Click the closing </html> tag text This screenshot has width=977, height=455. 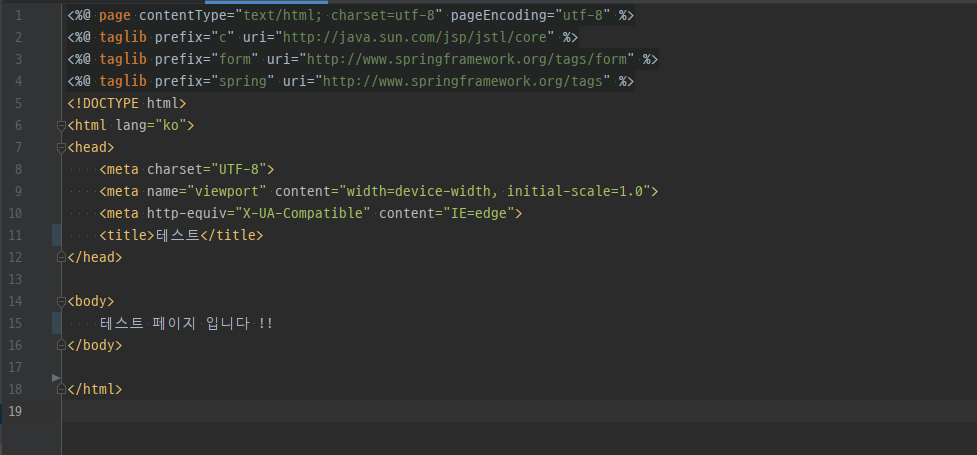95,389
